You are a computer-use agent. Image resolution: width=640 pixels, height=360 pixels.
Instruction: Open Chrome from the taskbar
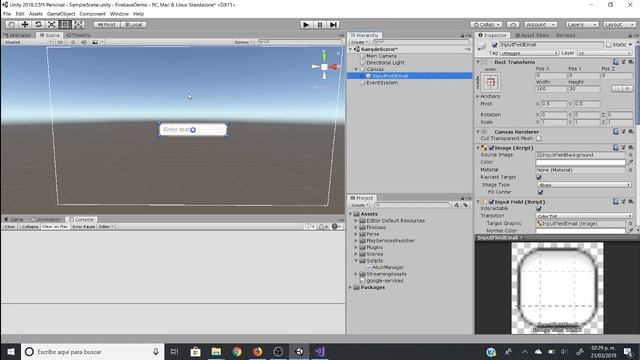click(x=237, y=351)
